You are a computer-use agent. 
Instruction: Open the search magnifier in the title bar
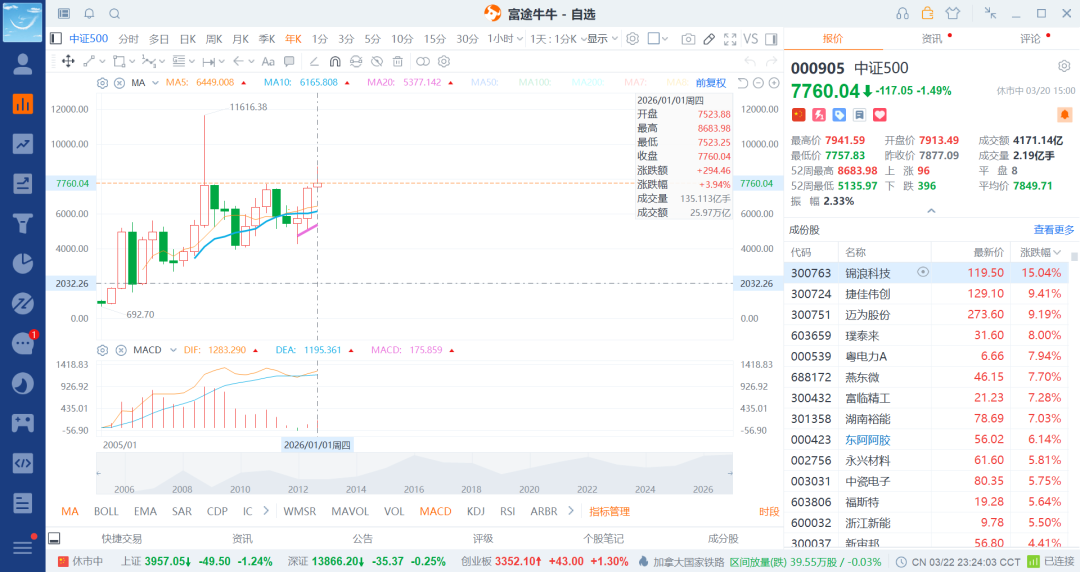115,14
